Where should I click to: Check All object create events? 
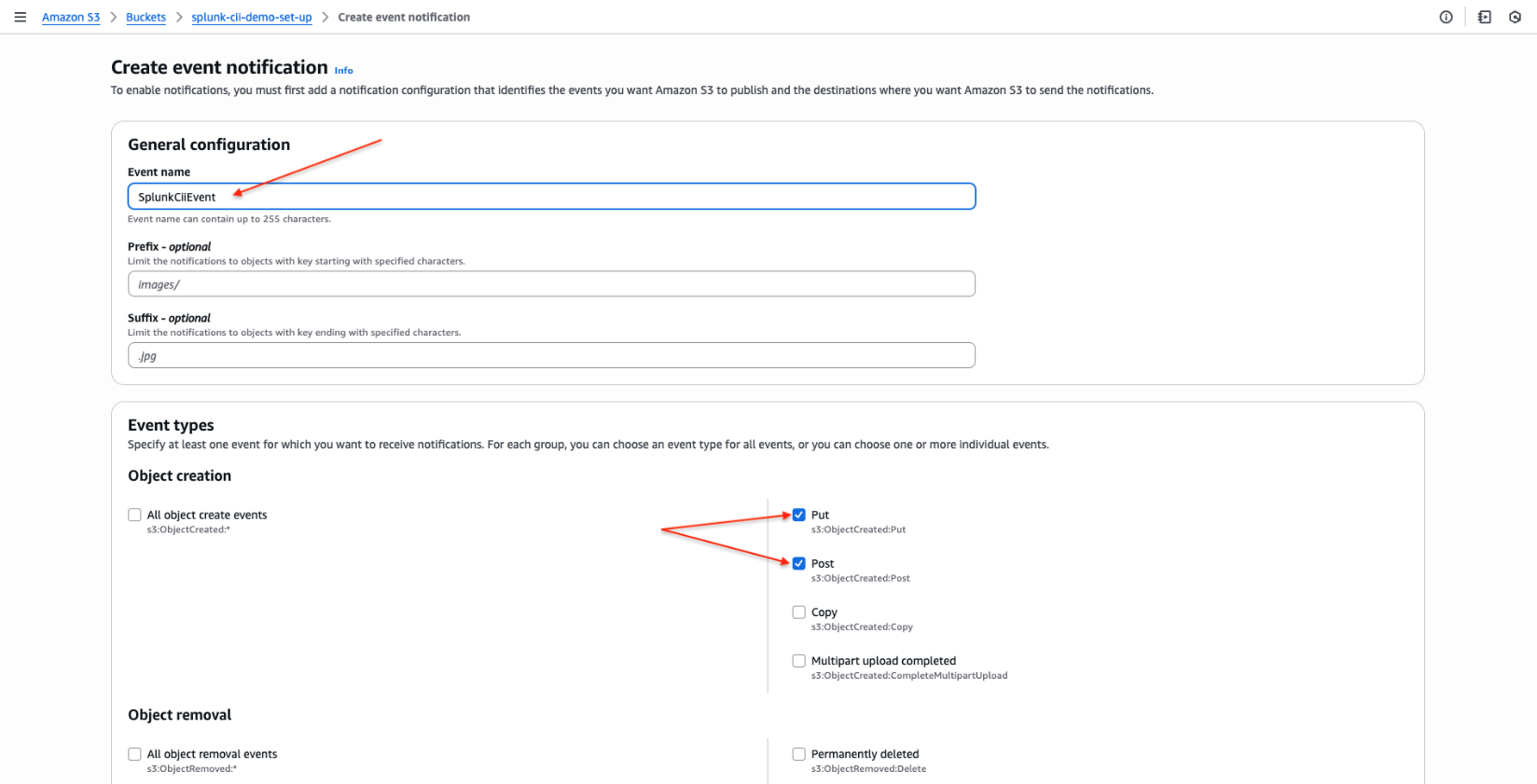[x=135, y=515]
